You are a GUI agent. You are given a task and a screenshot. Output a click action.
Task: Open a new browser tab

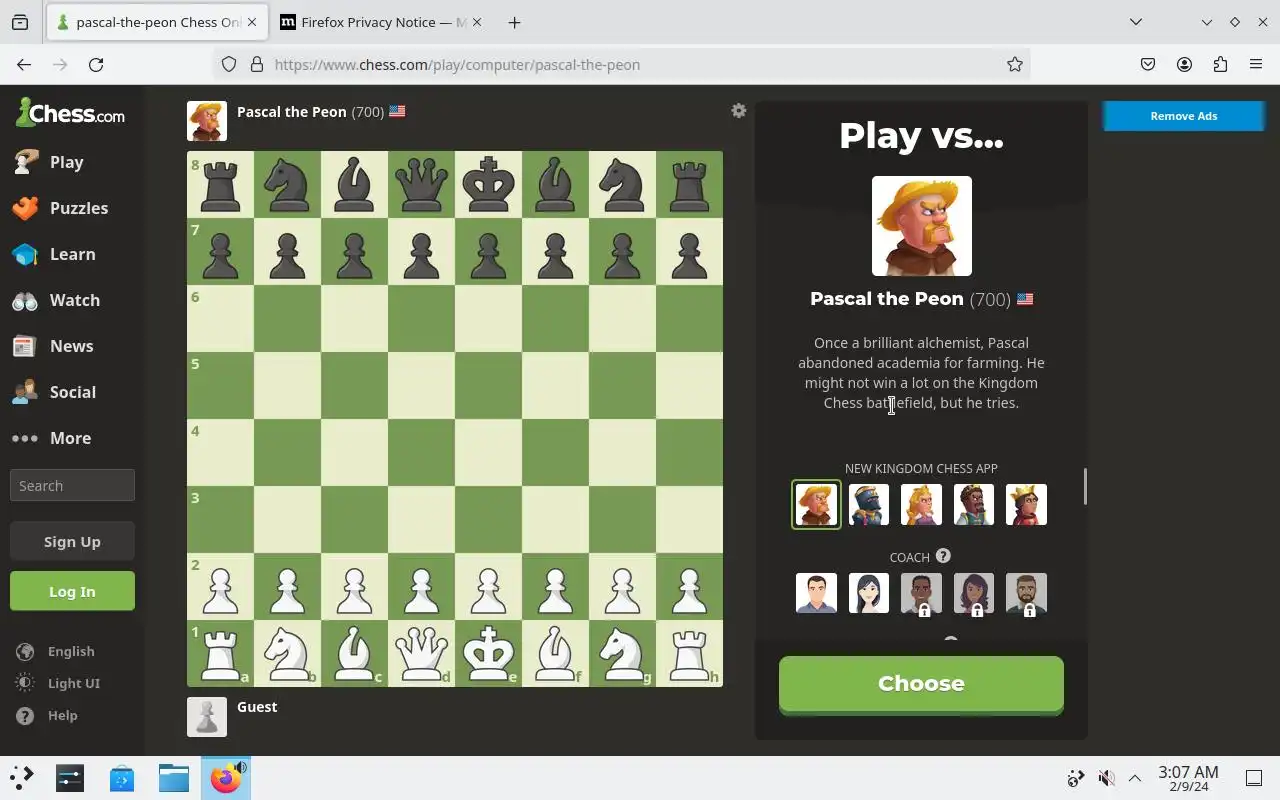click(514, 22)
